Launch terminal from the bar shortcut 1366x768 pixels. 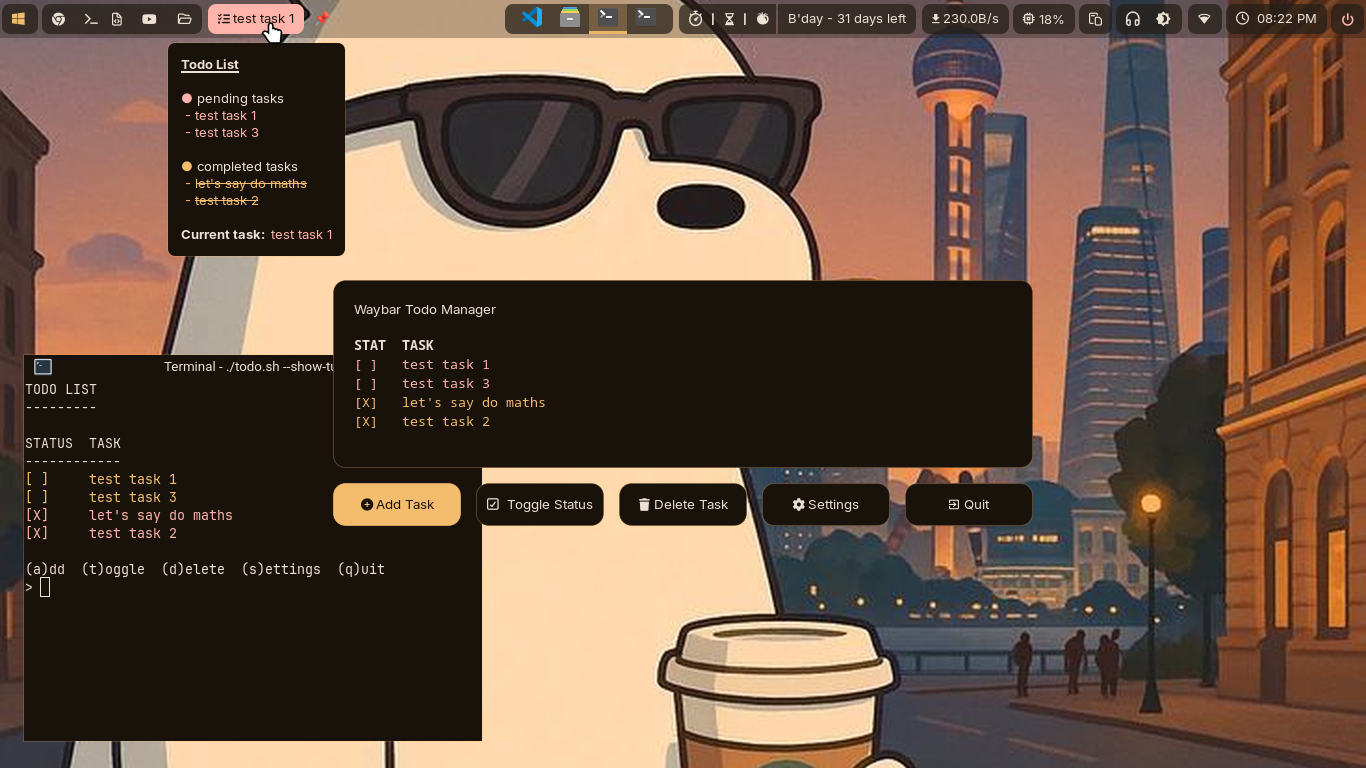(x=90, y=19)
